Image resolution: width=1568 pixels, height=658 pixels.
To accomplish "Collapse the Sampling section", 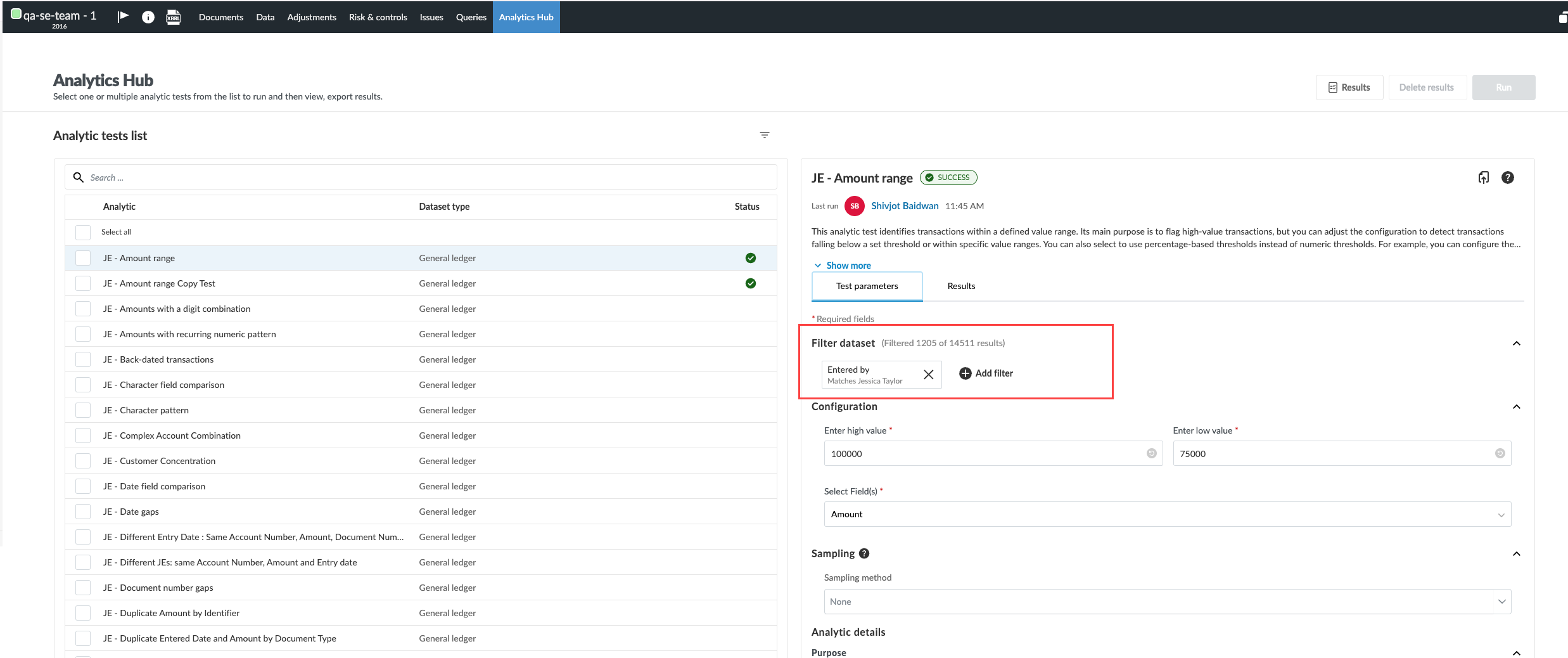I will pos(1517,554).
